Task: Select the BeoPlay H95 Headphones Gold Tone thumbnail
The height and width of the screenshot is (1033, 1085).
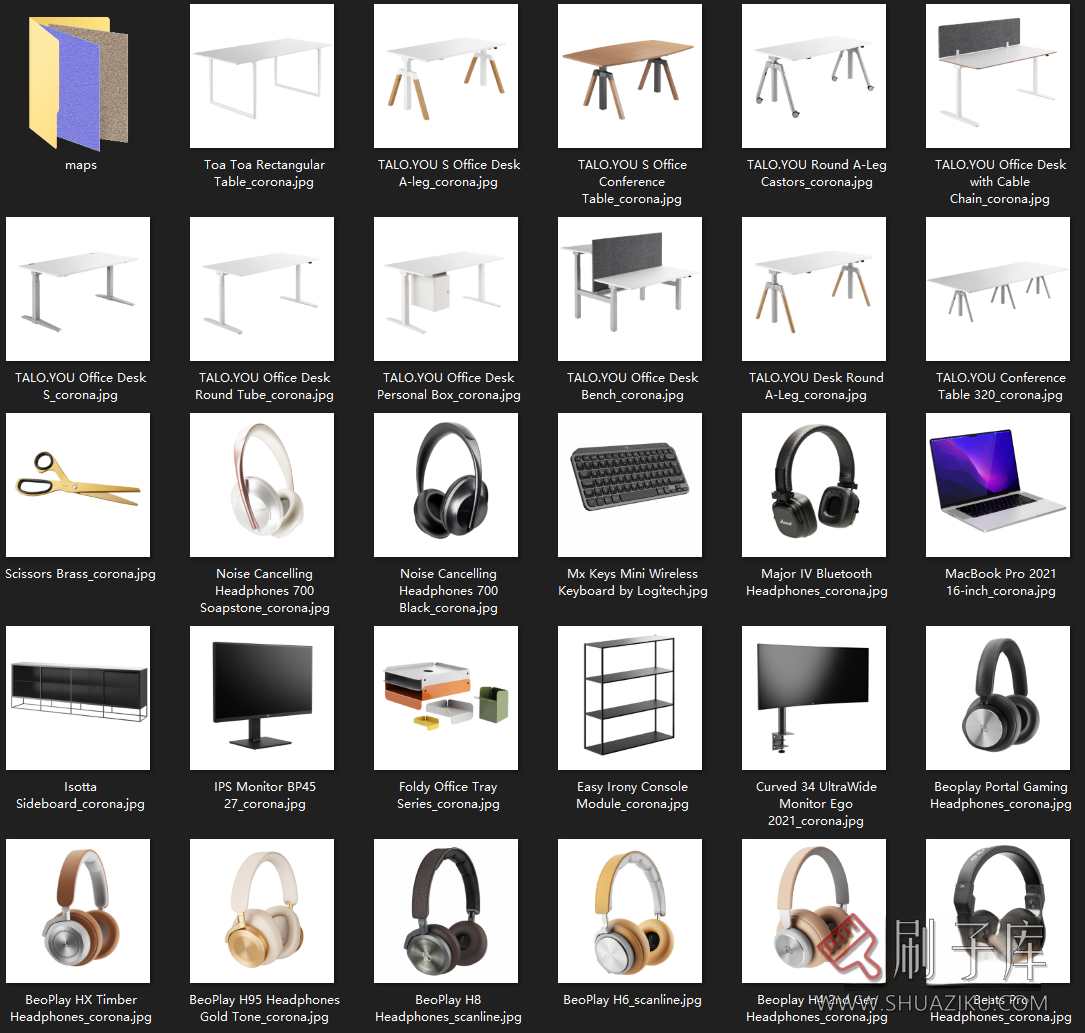Action: (x=262, y=911)
